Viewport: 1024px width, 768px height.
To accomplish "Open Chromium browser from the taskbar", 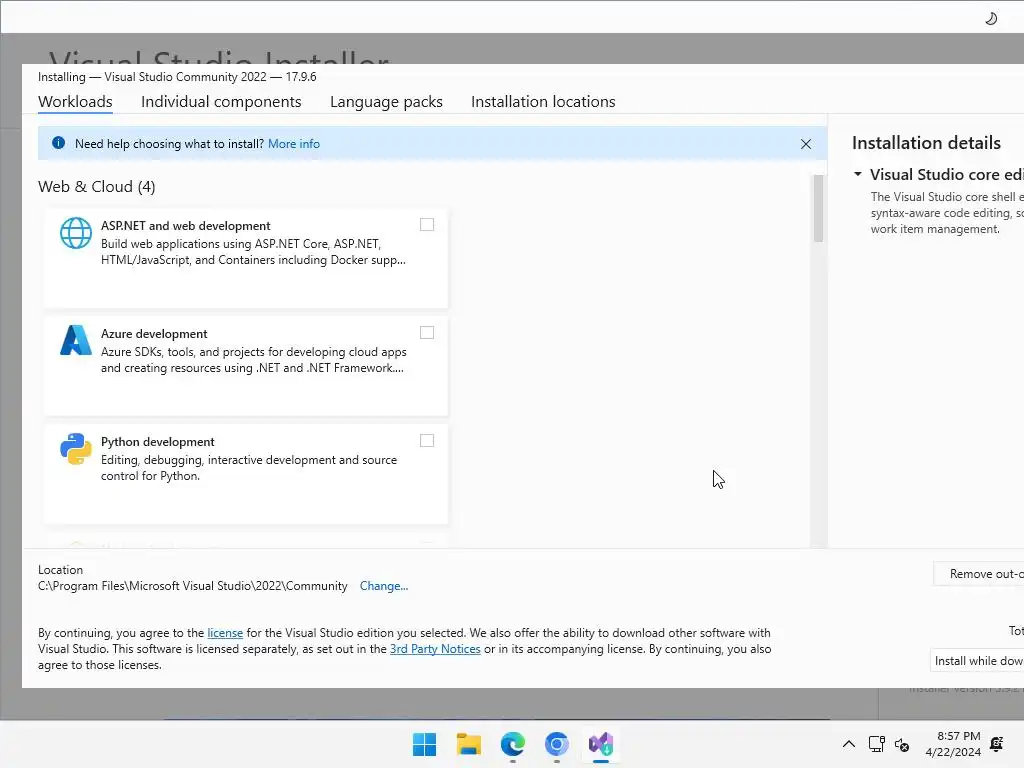I will click(x=556, y=744).
